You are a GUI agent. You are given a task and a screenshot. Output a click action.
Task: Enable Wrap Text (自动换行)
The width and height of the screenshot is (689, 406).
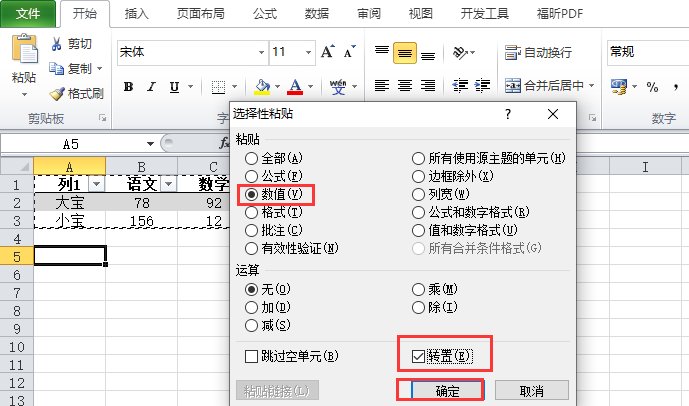pos(538,53)
